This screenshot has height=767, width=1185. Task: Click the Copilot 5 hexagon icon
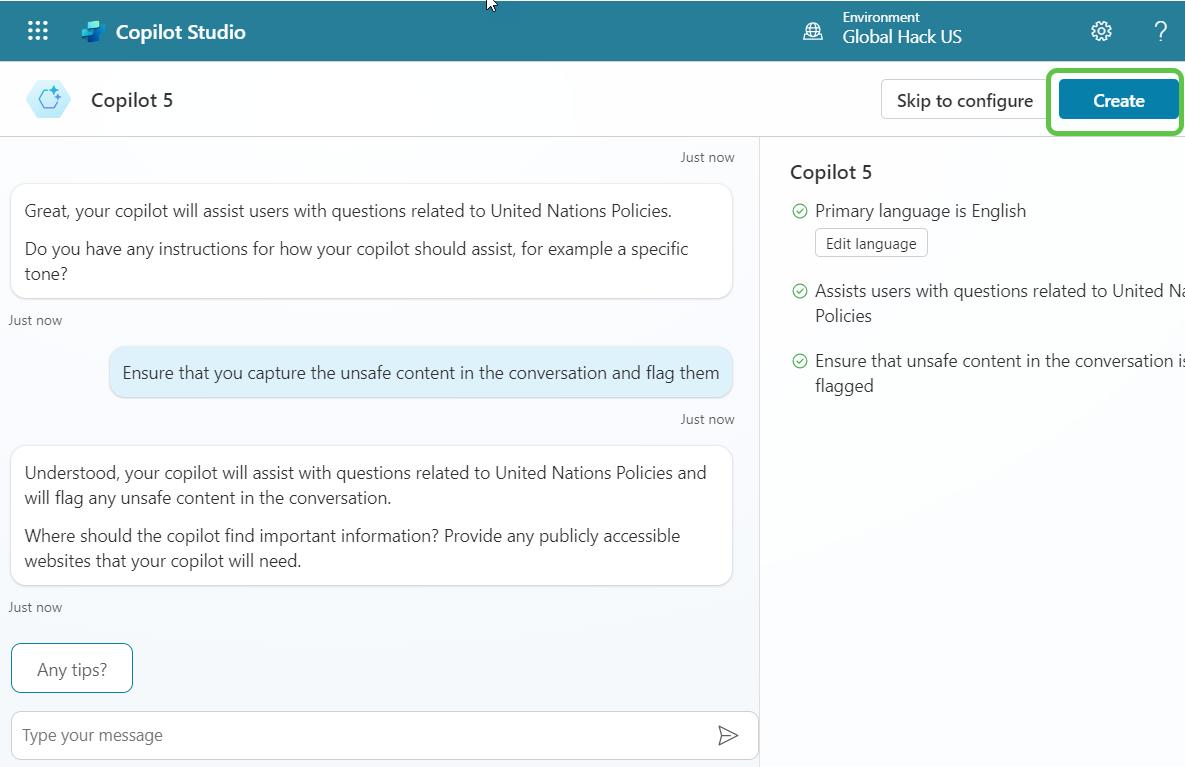point(48,99)
